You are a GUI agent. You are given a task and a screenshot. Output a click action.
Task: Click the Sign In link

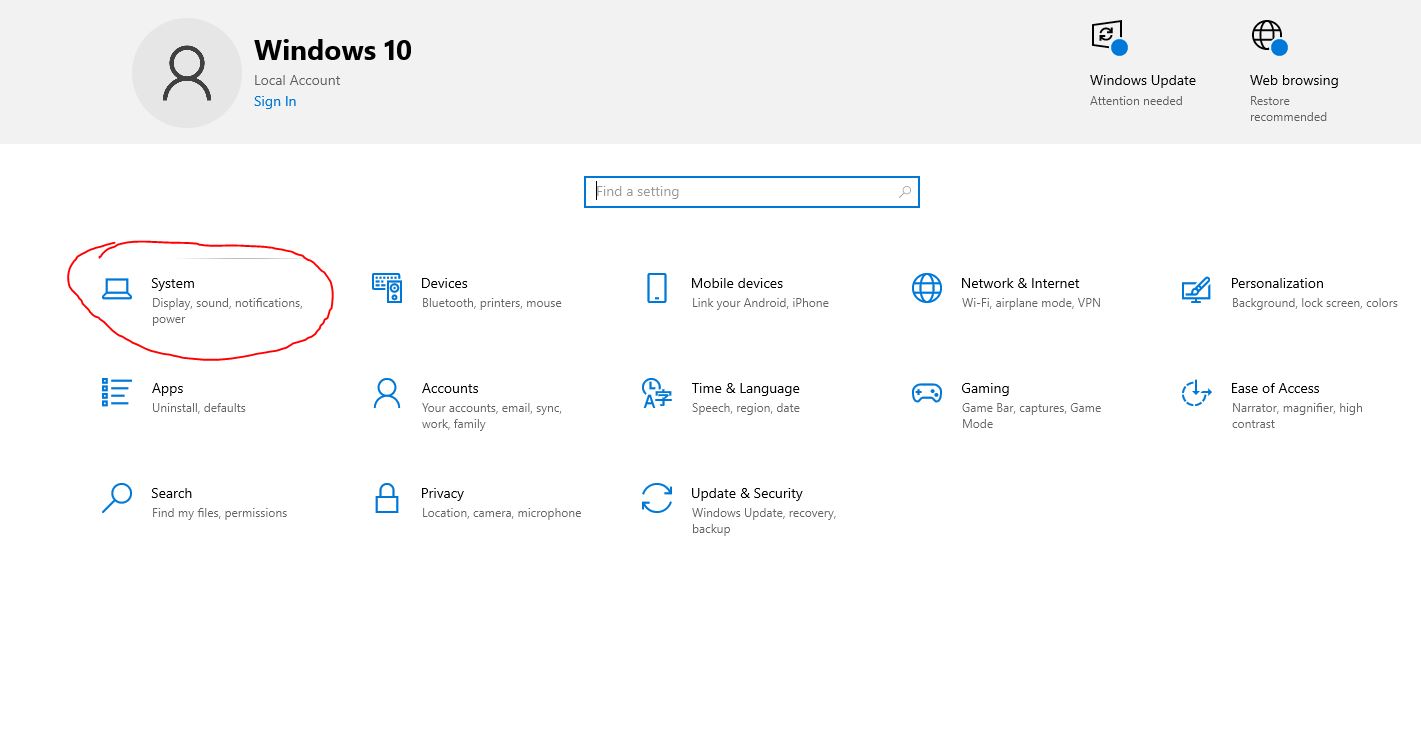pos(275,101)
